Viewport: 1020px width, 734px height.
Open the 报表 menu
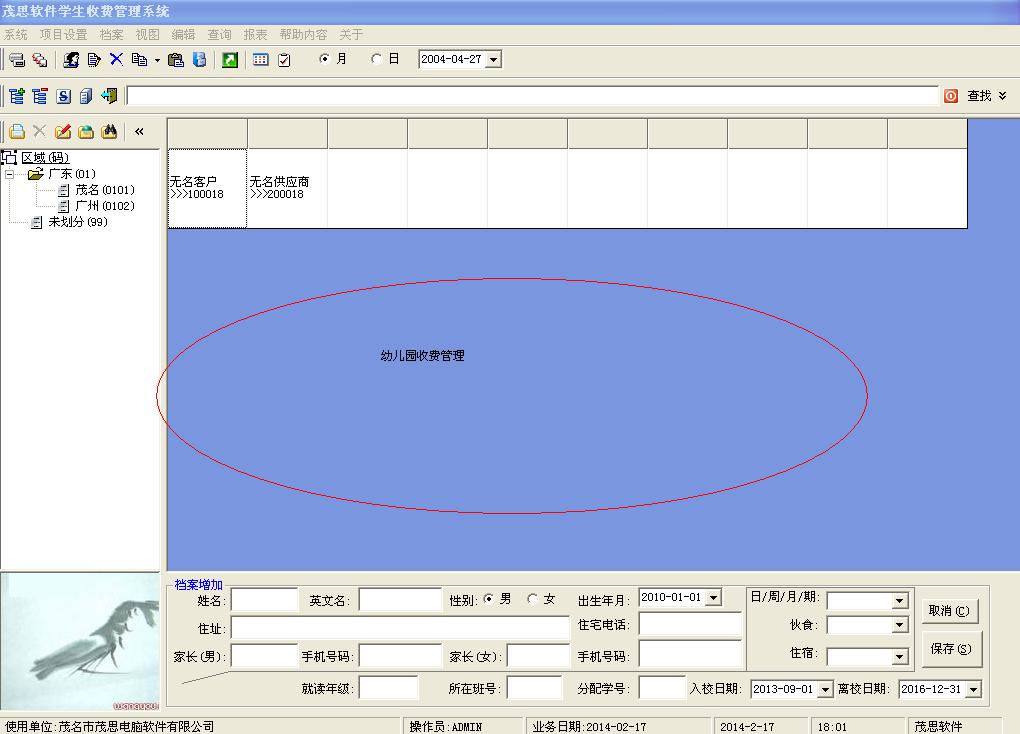(x=255, y=34)
